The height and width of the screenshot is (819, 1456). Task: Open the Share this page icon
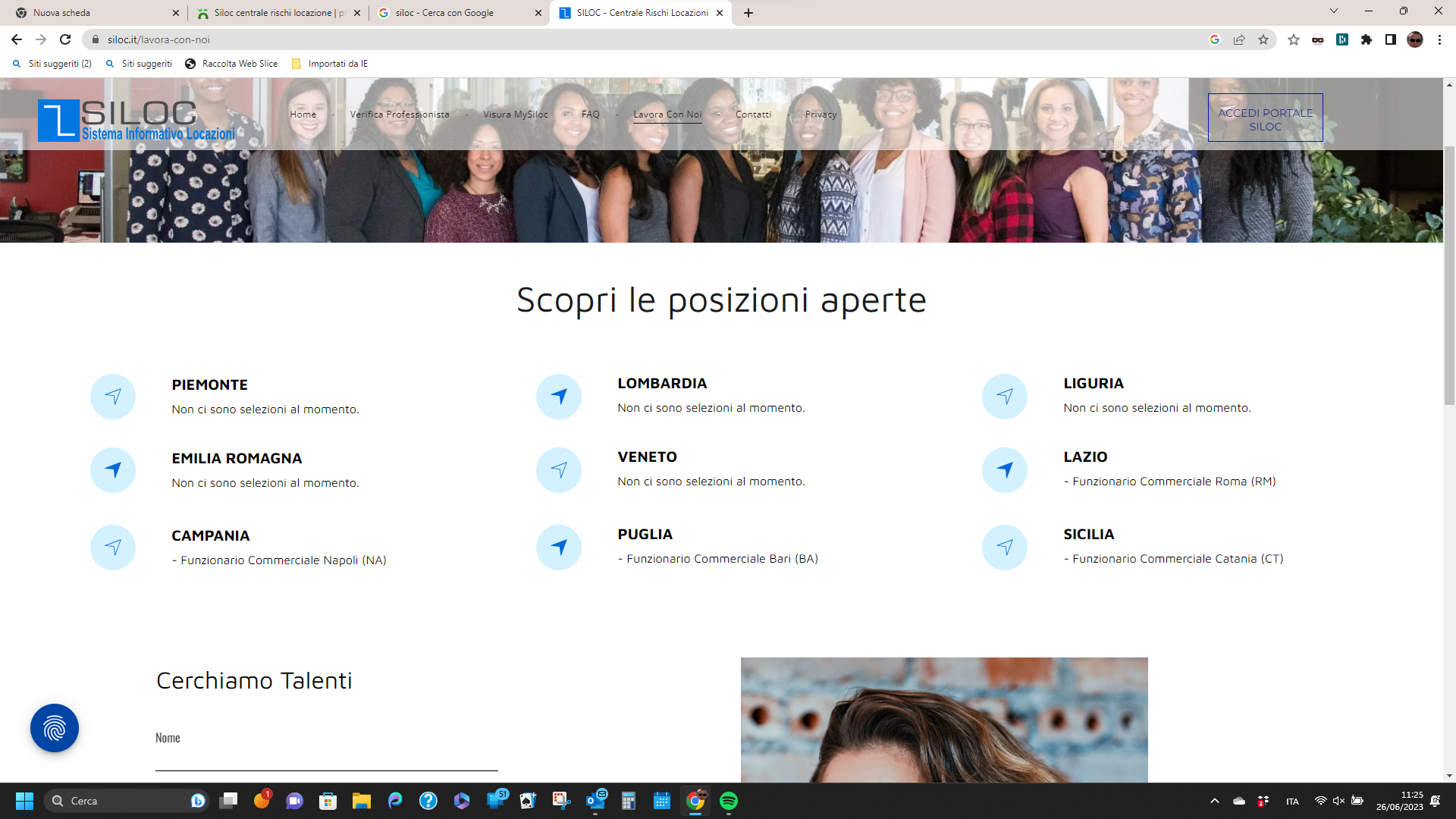(x=1239, y=39)
